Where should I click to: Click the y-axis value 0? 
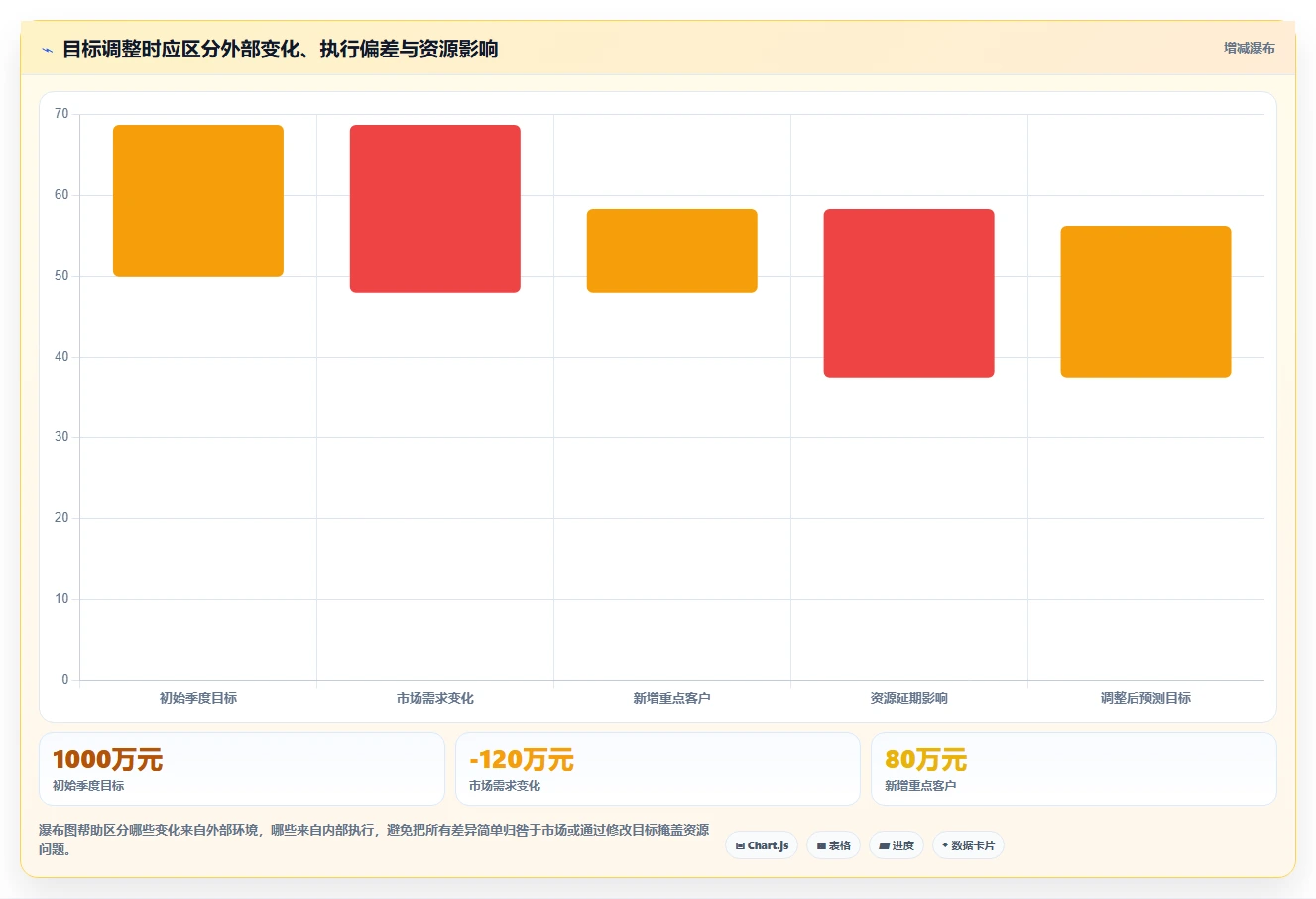coord(65,680)
